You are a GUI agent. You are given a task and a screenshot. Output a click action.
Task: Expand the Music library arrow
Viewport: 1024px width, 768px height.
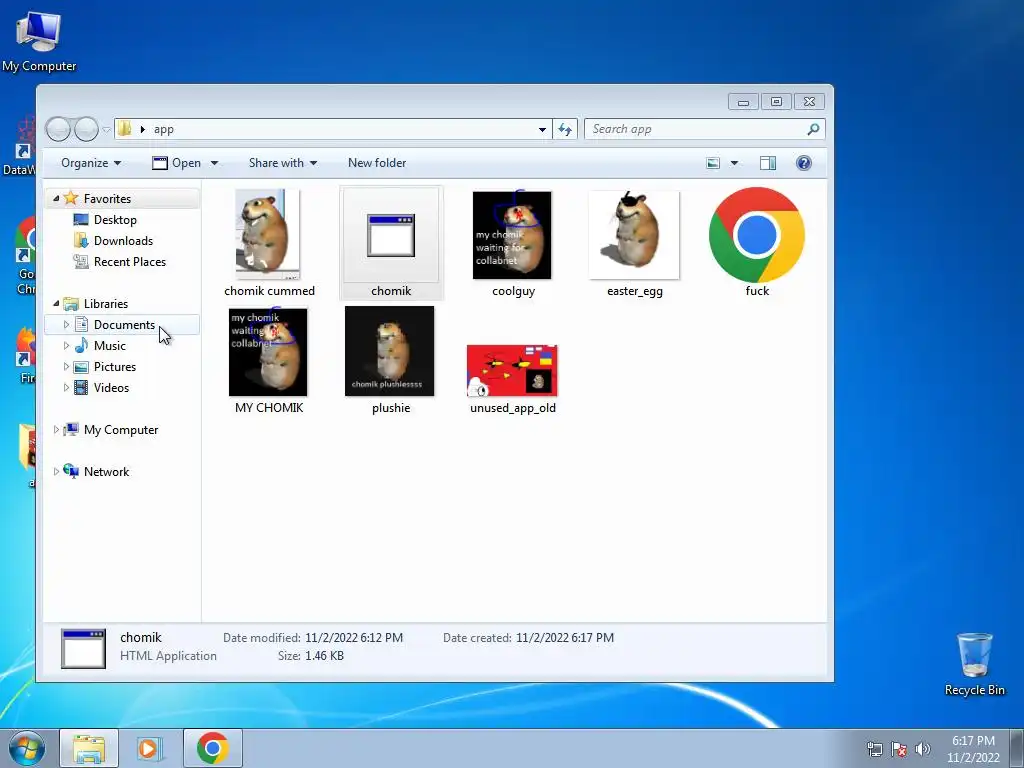pos(66,345)
